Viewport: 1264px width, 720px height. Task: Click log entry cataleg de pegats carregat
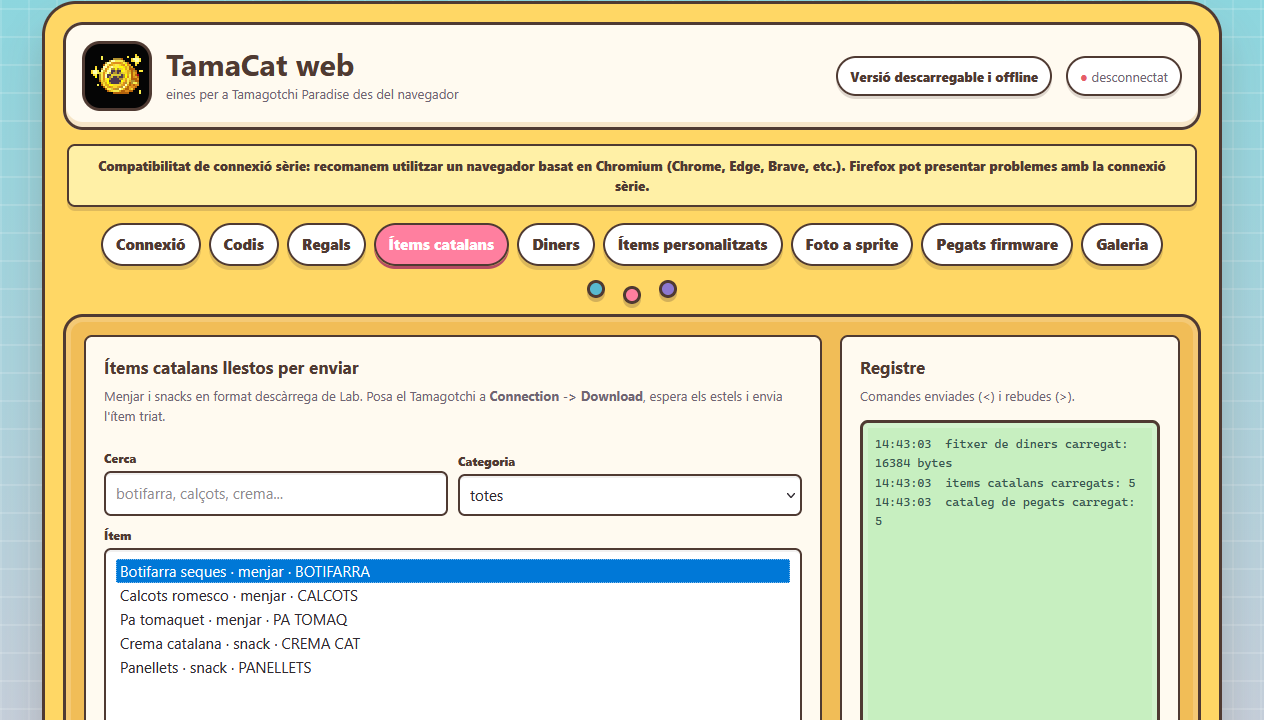click(x=1005, y=512)
